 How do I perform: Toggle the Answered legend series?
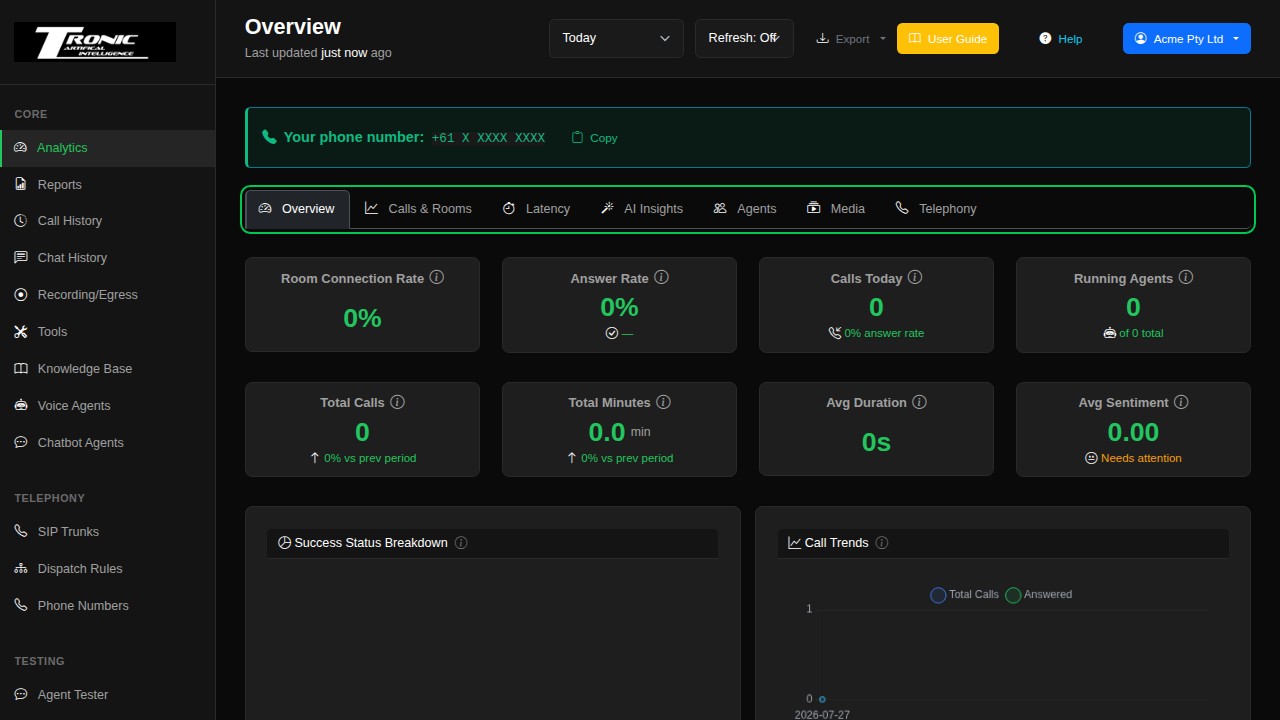1038,595
